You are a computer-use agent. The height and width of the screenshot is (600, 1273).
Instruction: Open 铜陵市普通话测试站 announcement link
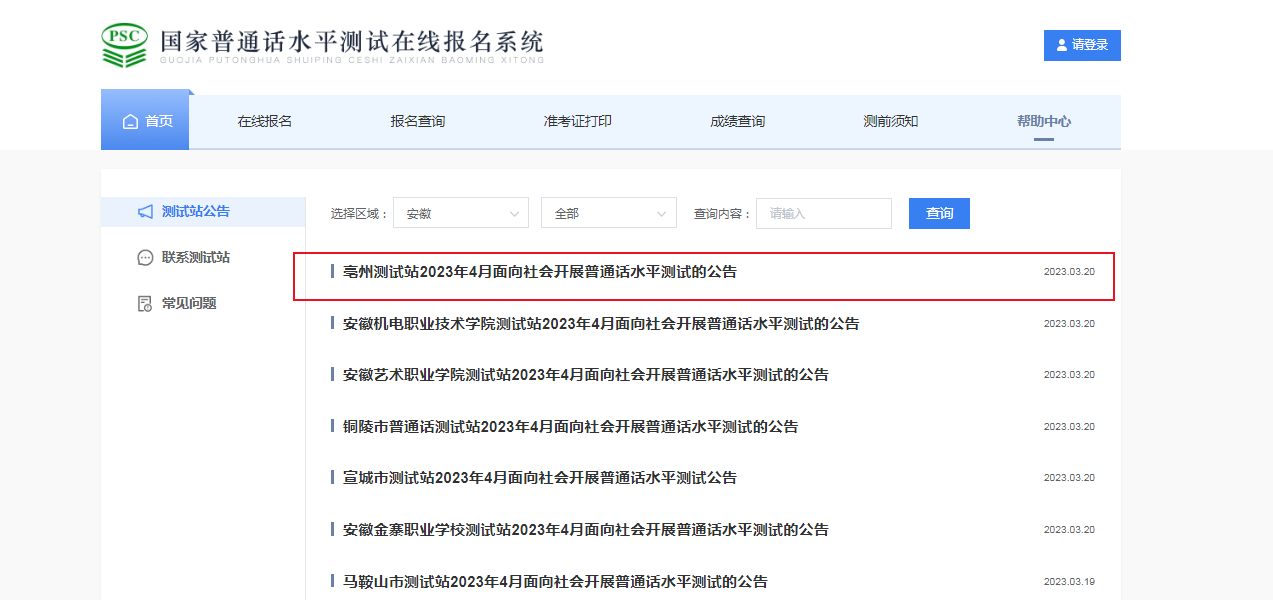570,427
